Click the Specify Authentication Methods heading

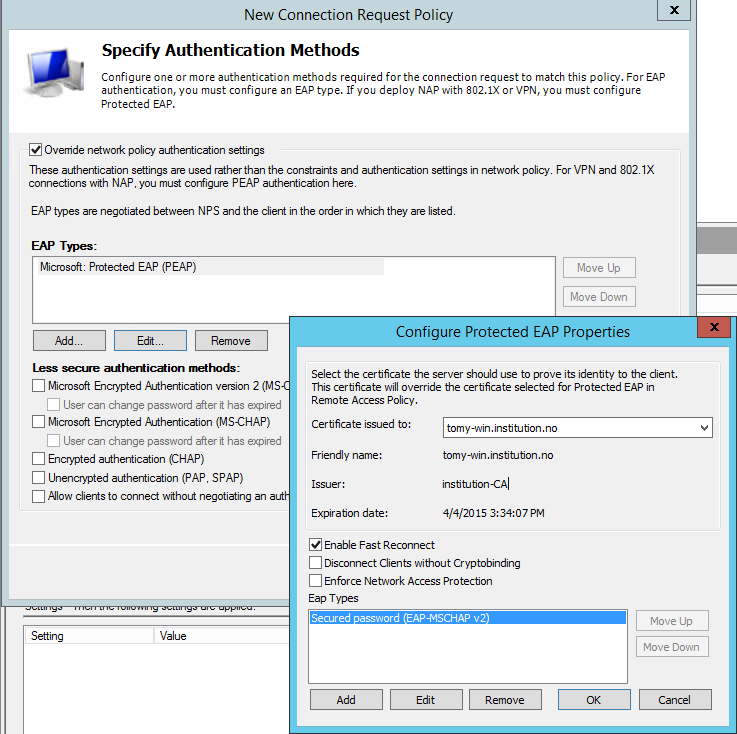point(230,50)
